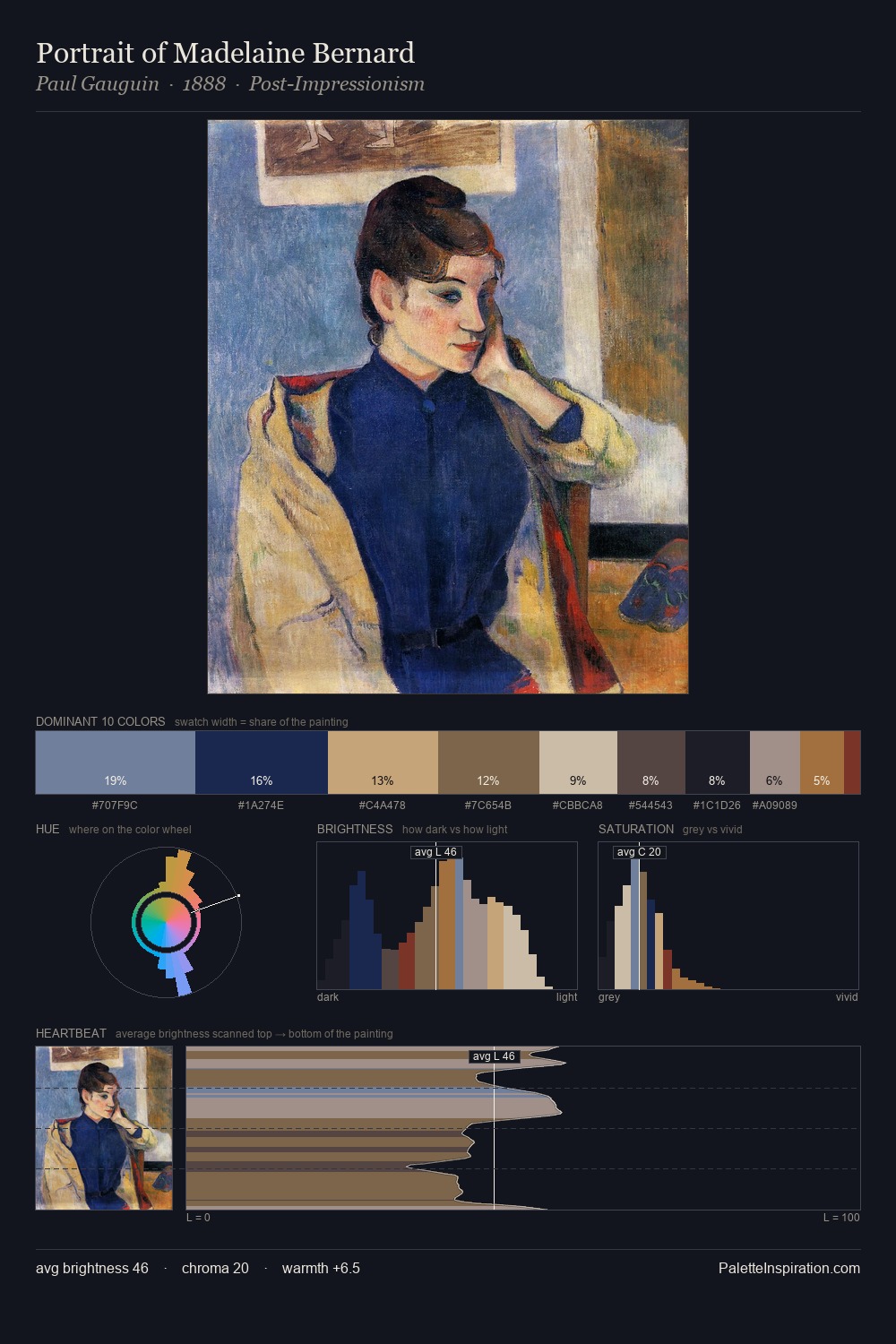This screenshot has width=896, height=1344.
Task: Click the L = 100 axis label
Action: click(x=841, y=1218)
